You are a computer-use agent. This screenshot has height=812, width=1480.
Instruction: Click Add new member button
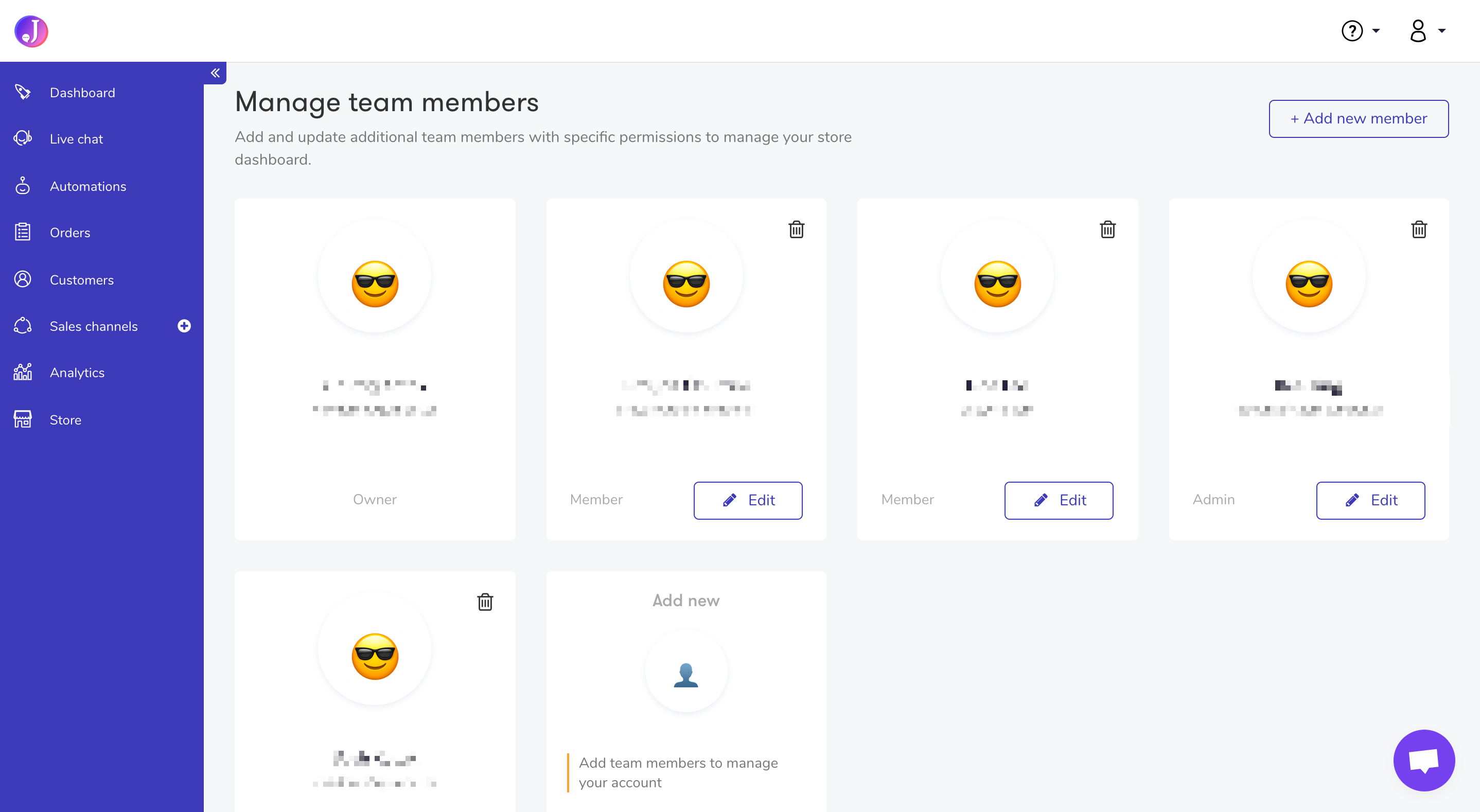1358,119
